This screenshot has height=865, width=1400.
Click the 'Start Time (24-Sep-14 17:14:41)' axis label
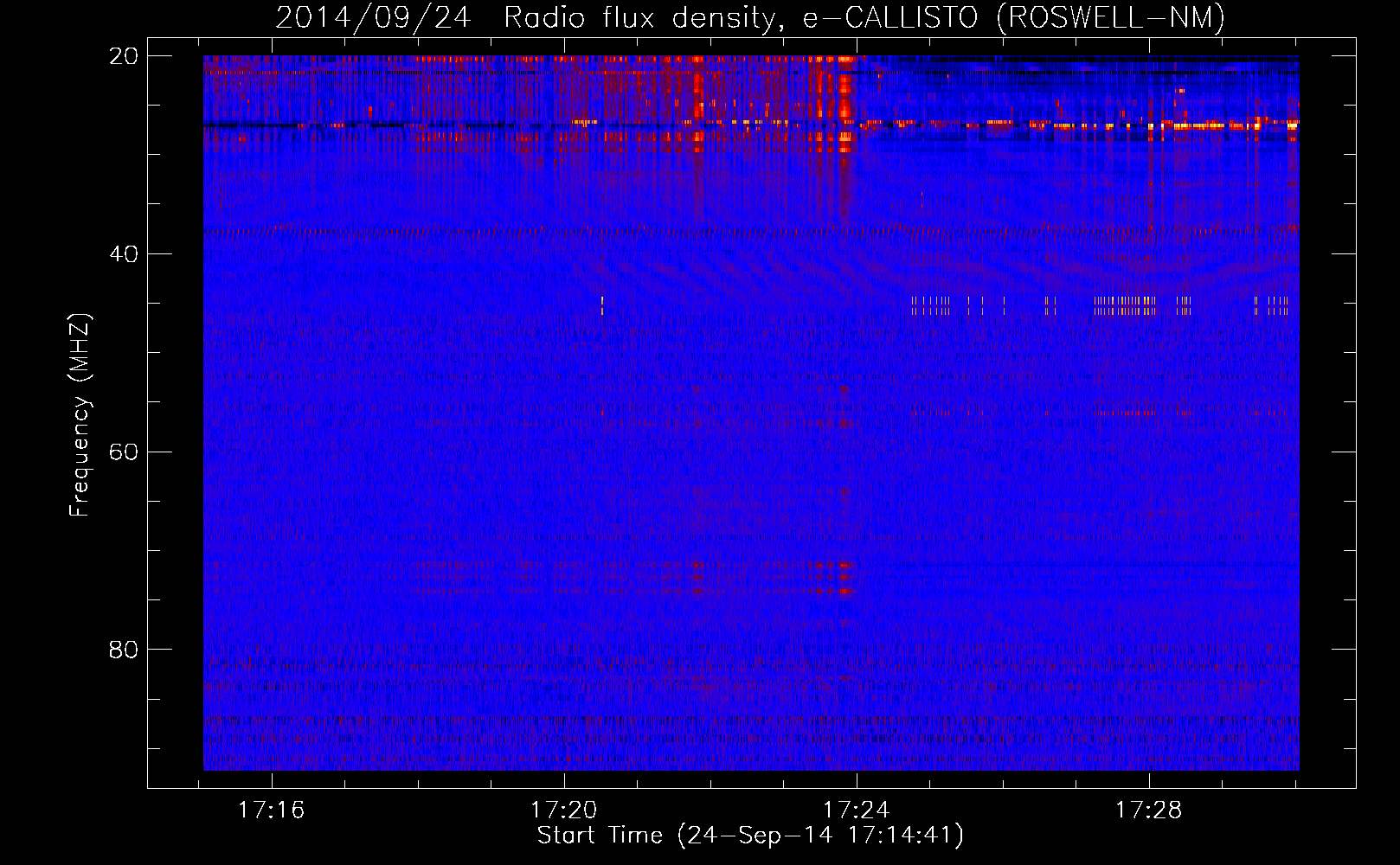(750, 836)
